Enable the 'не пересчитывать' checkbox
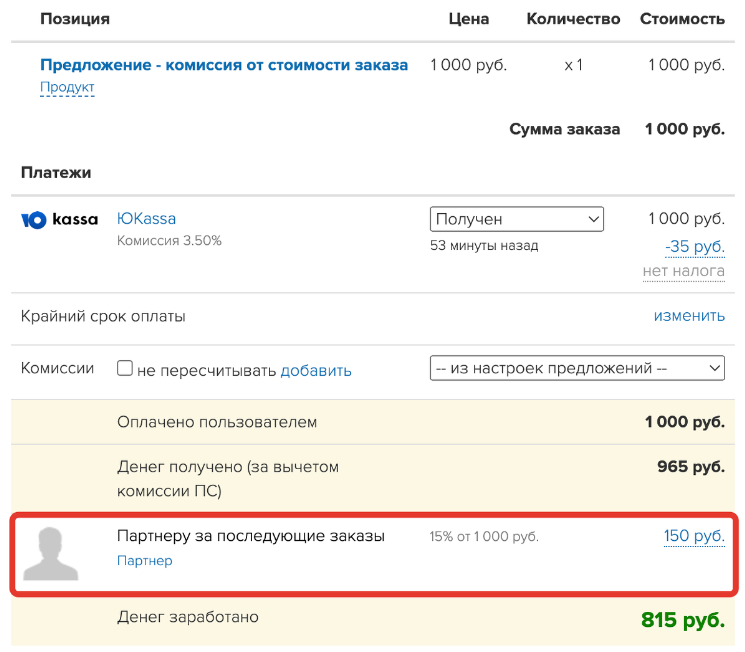 pos(125,368)
